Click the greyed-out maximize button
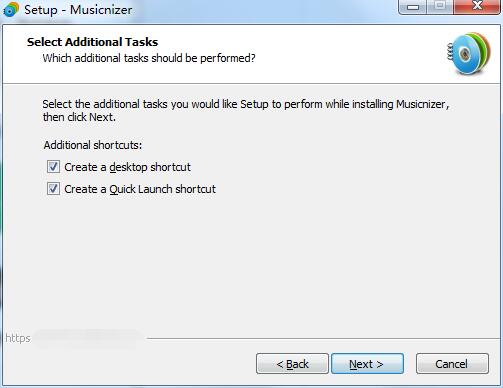This screenshot has width=503, height=388. 440,6
